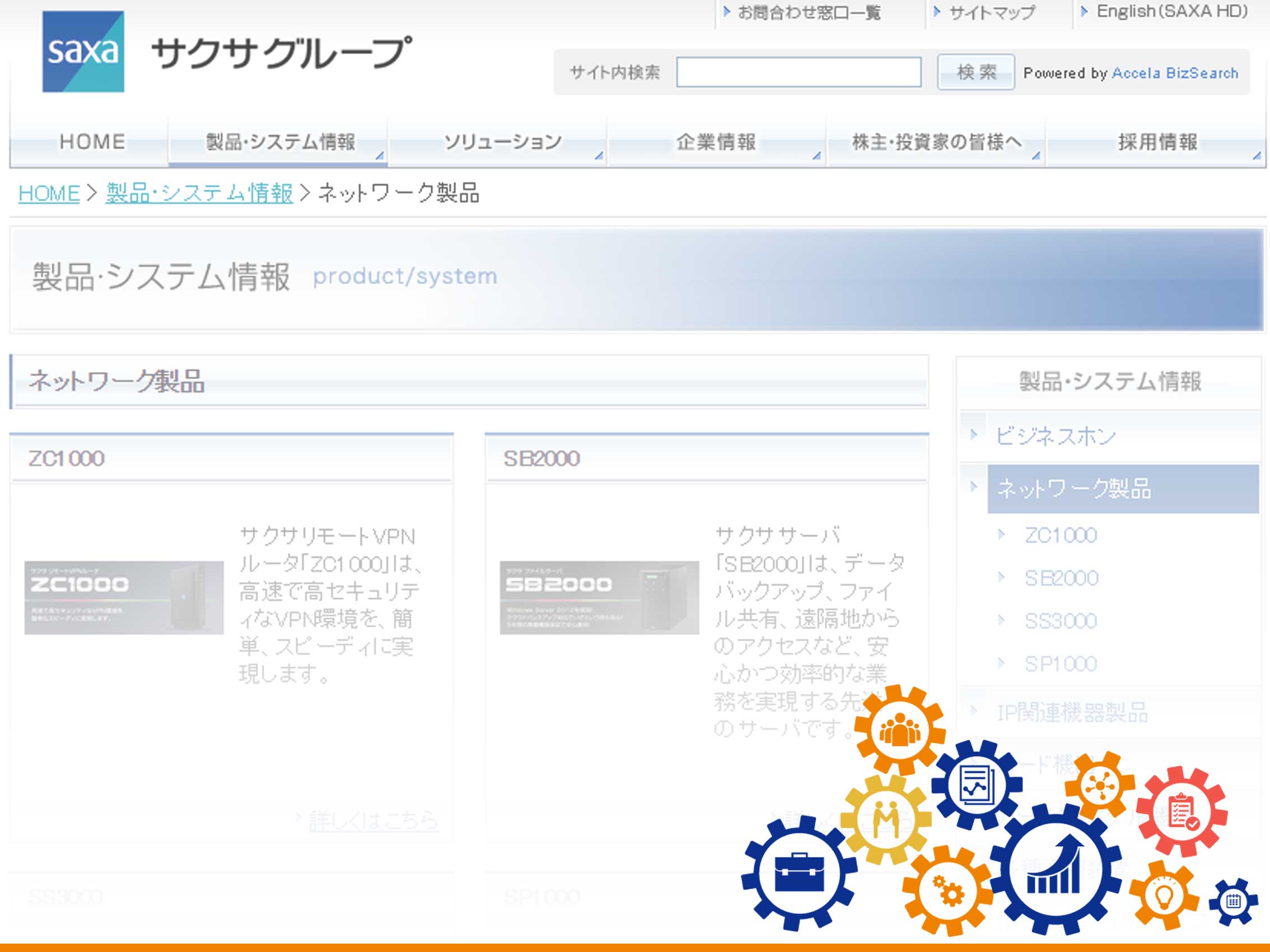1270x952 pixels.
Task: Click the yellow handshake gear icon
Action: (886, 819)
